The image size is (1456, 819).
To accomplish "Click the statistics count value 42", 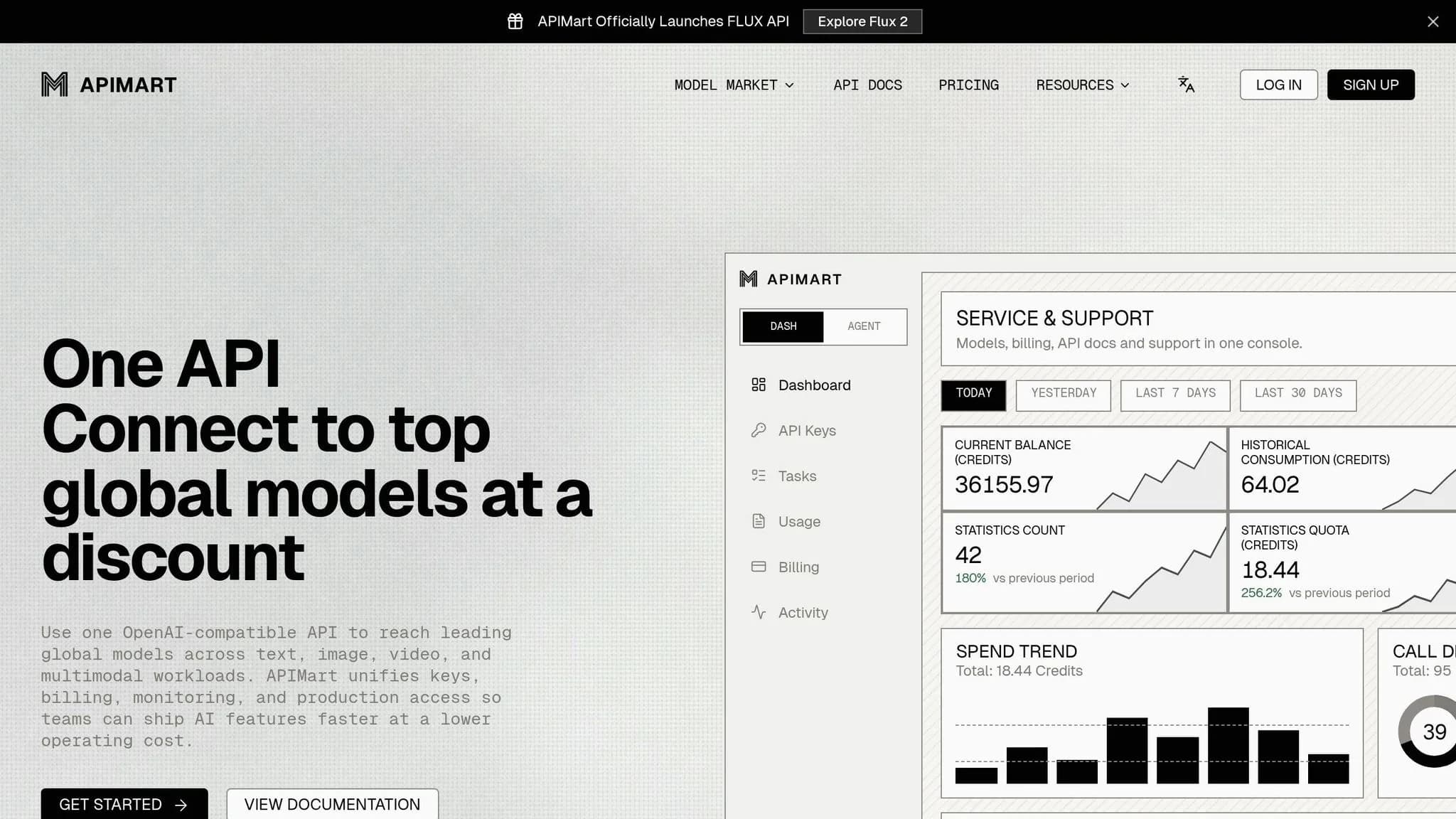I will coord(968,555).
